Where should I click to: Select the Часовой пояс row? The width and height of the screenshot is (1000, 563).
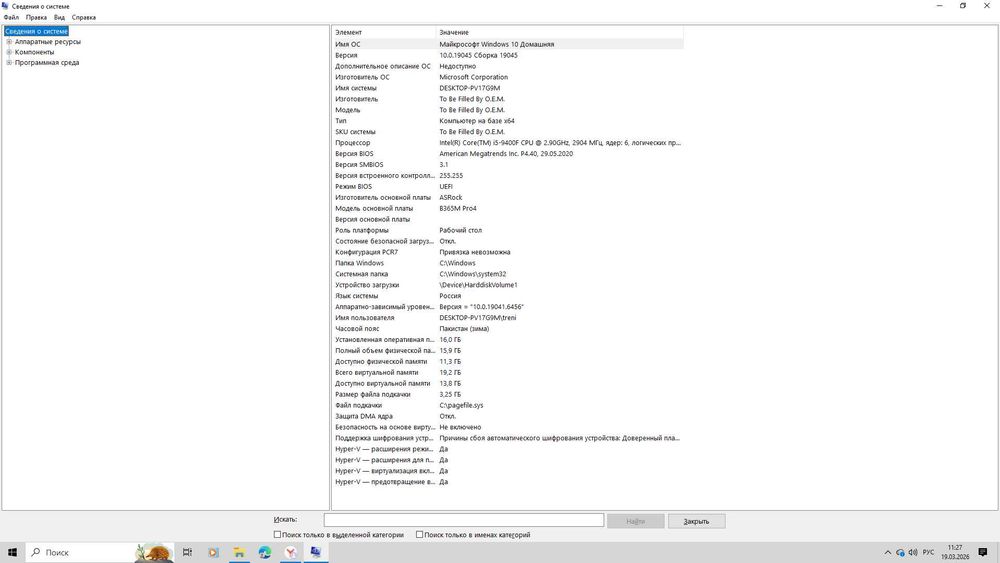tap(508, 328)
